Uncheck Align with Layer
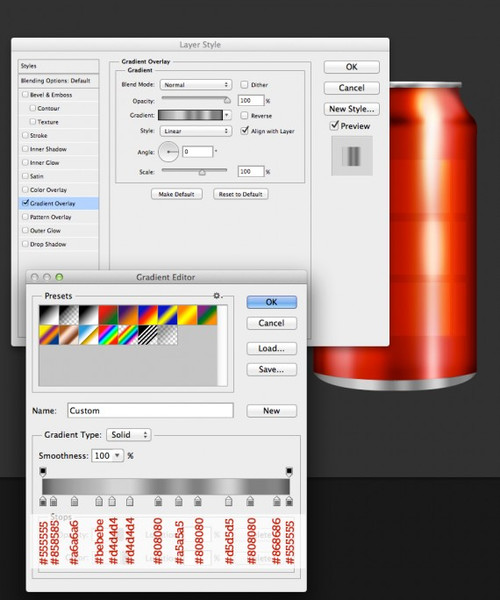 point(244,130)
